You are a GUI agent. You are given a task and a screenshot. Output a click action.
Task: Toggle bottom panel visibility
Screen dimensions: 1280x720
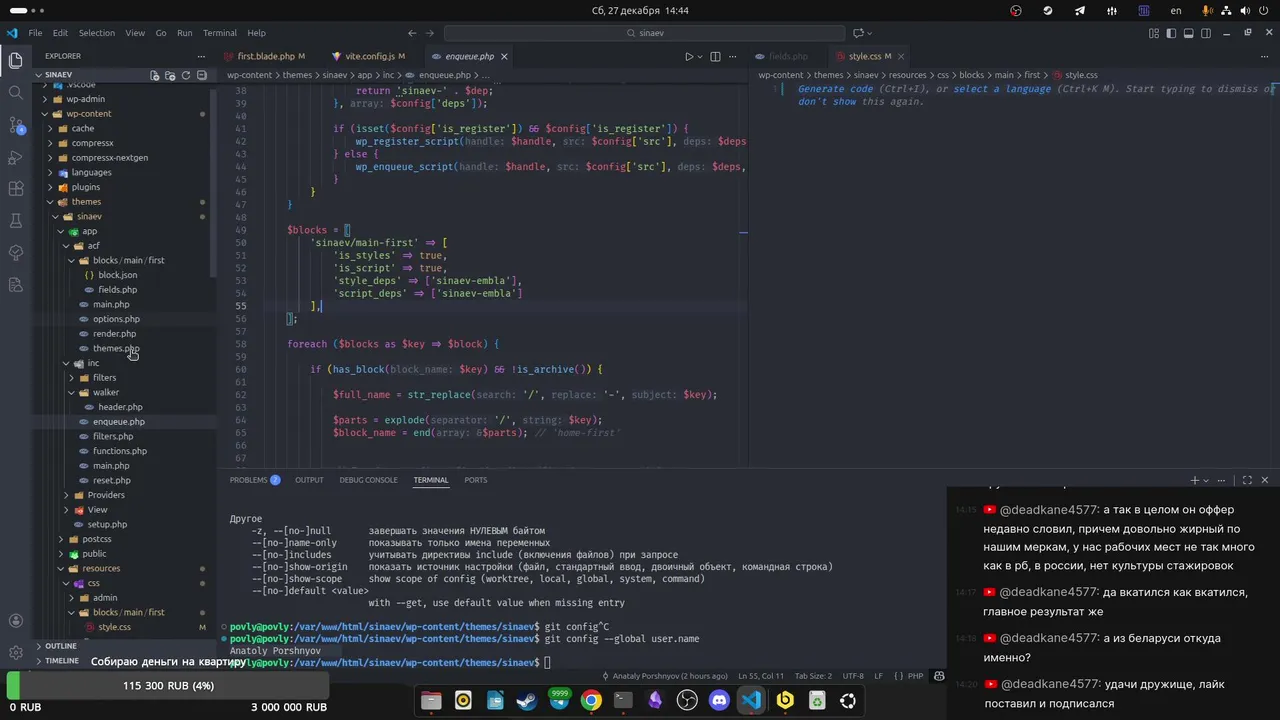tap(1189, 33)
